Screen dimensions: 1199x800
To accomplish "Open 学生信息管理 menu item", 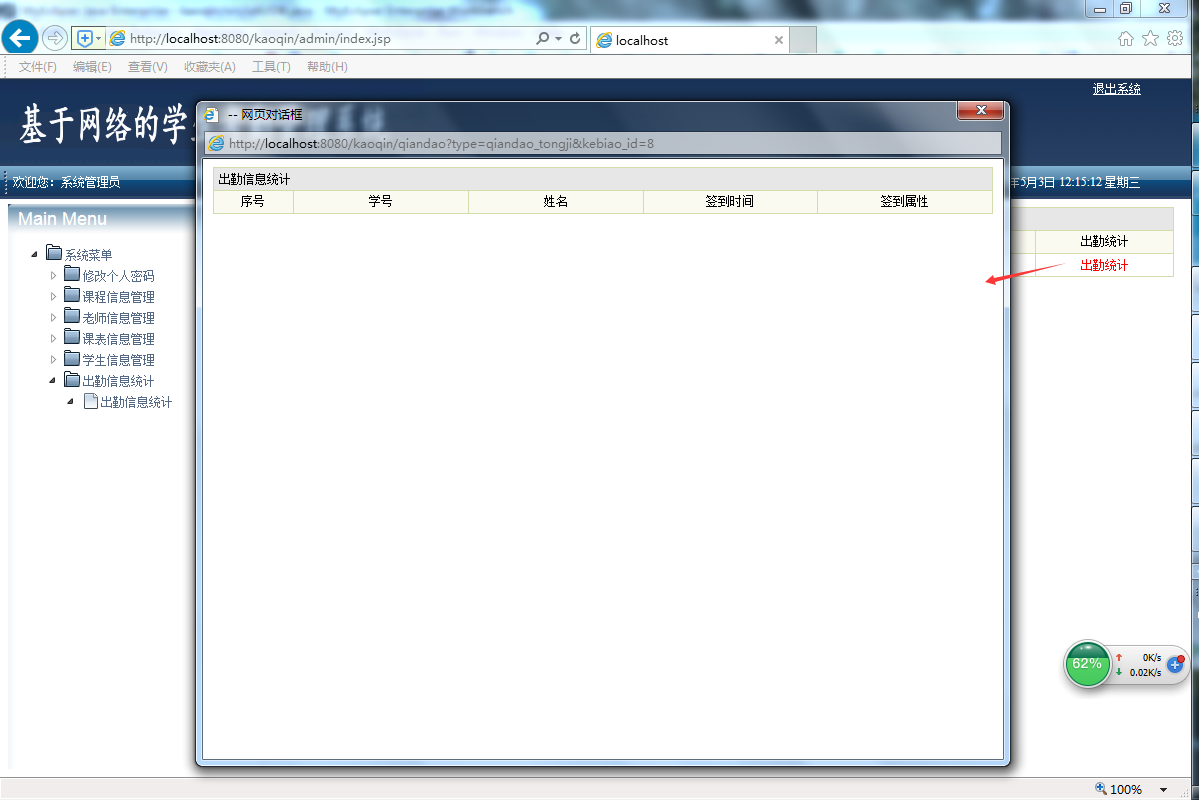I will point(119,360).
